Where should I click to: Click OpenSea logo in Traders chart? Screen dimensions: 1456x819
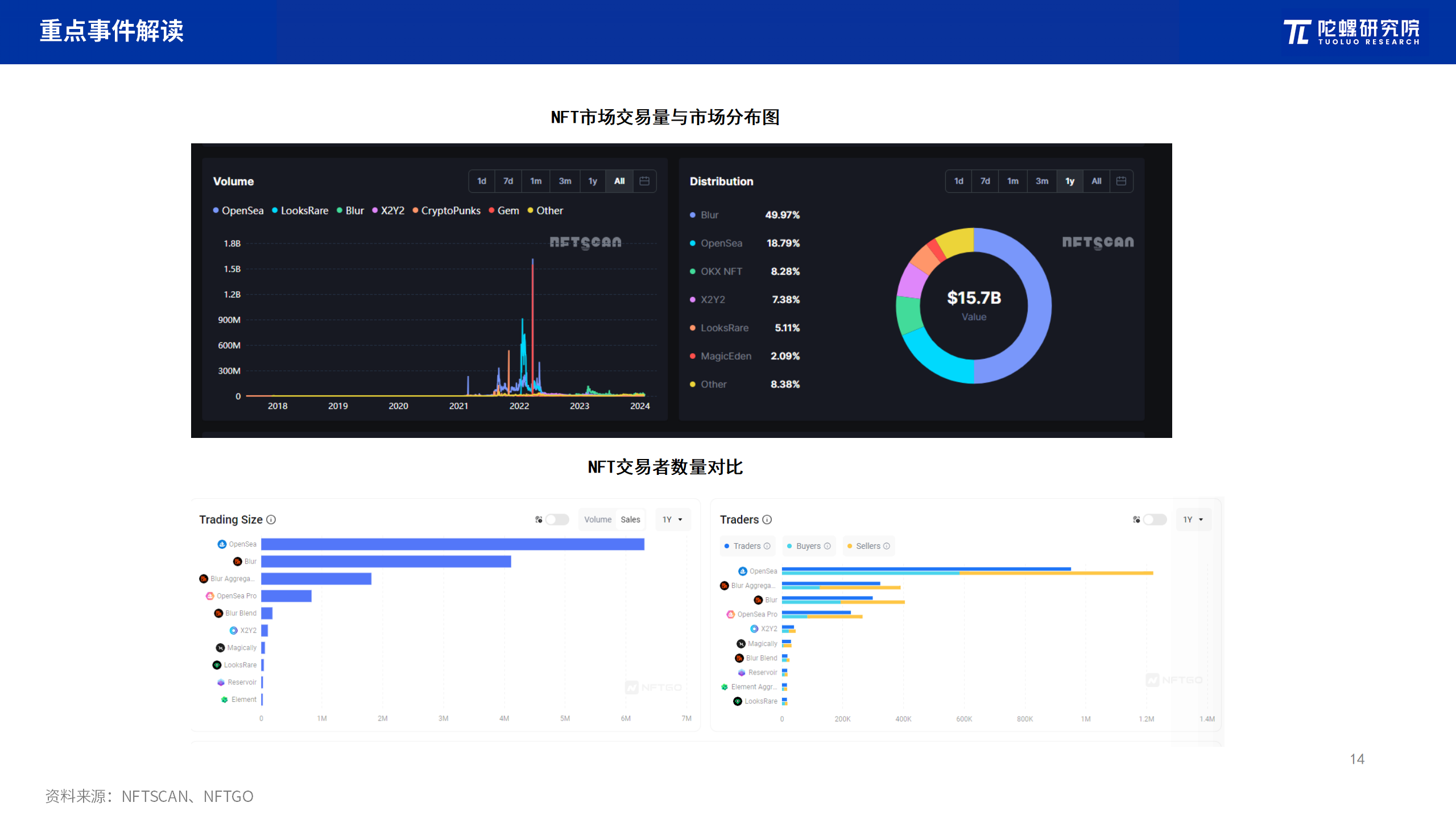tap(743, 571)
